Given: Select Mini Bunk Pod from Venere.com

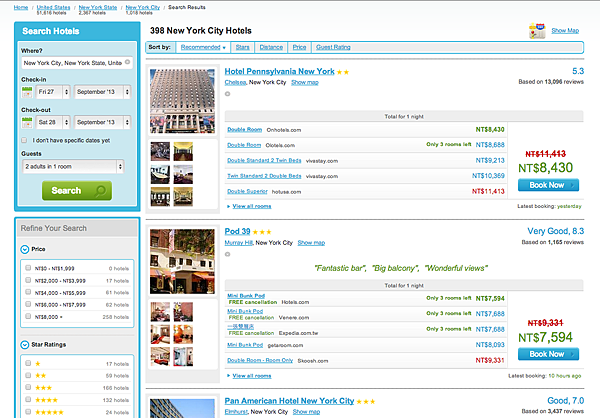Looking at the screenshot, I should 245,311.
